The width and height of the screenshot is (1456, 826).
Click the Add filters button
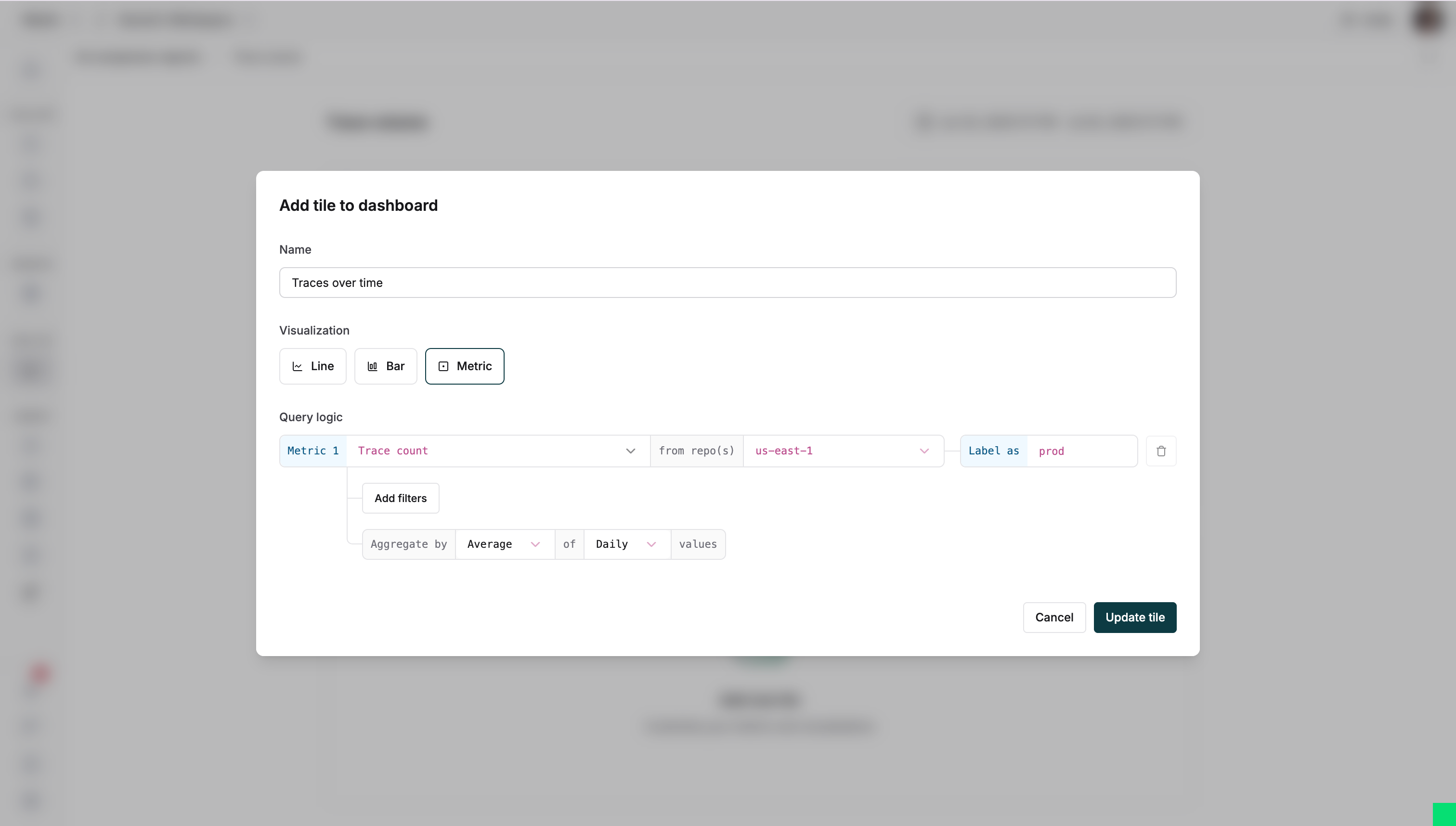[401, 498]
